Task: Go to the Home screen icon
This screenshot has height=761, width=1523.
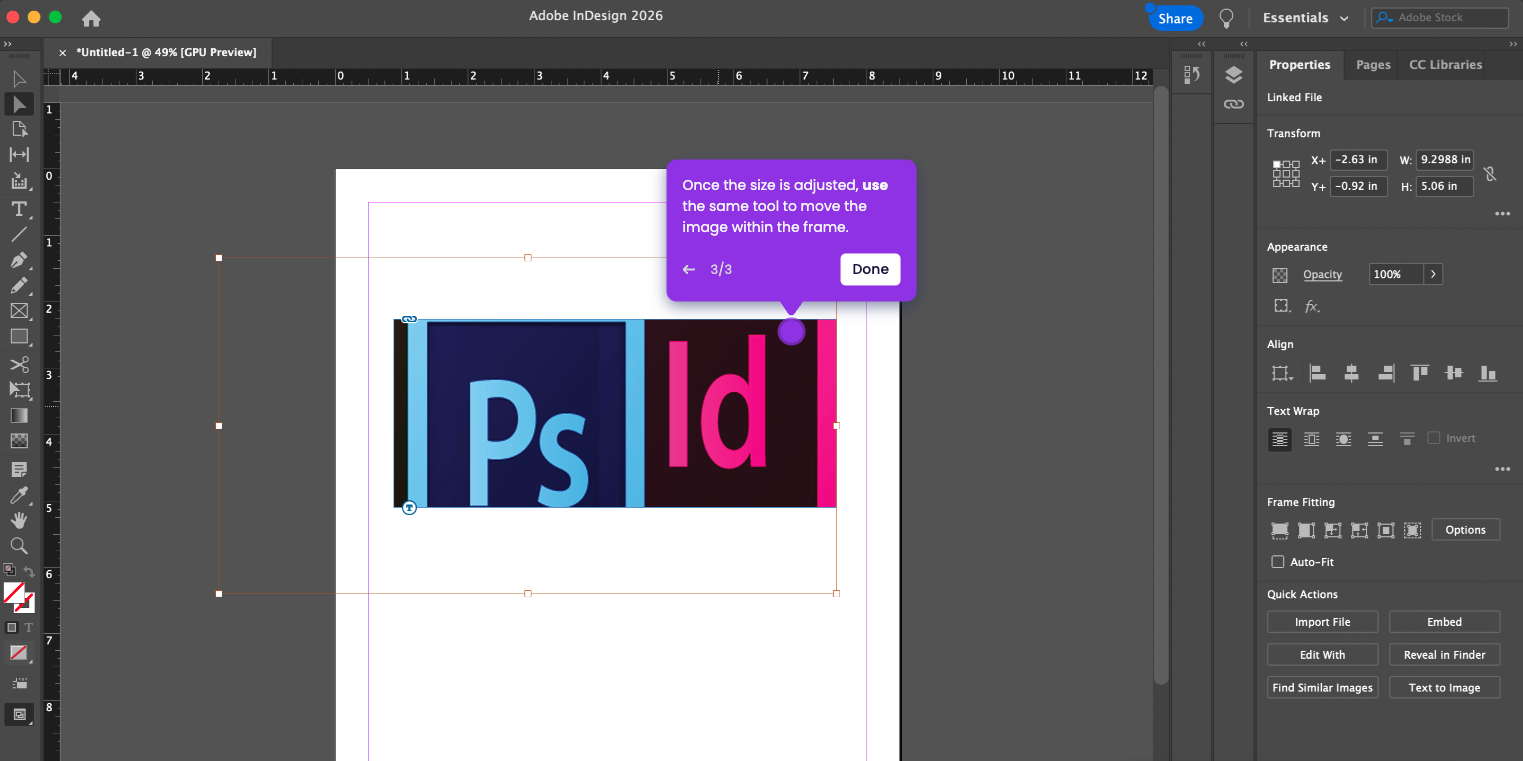Action: click(x=91, y=18)
